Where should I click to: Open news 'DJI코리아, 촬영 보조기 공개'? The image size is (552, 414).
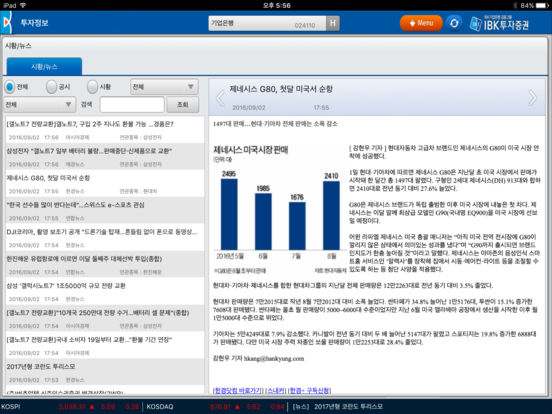click(x=105, y=238)
